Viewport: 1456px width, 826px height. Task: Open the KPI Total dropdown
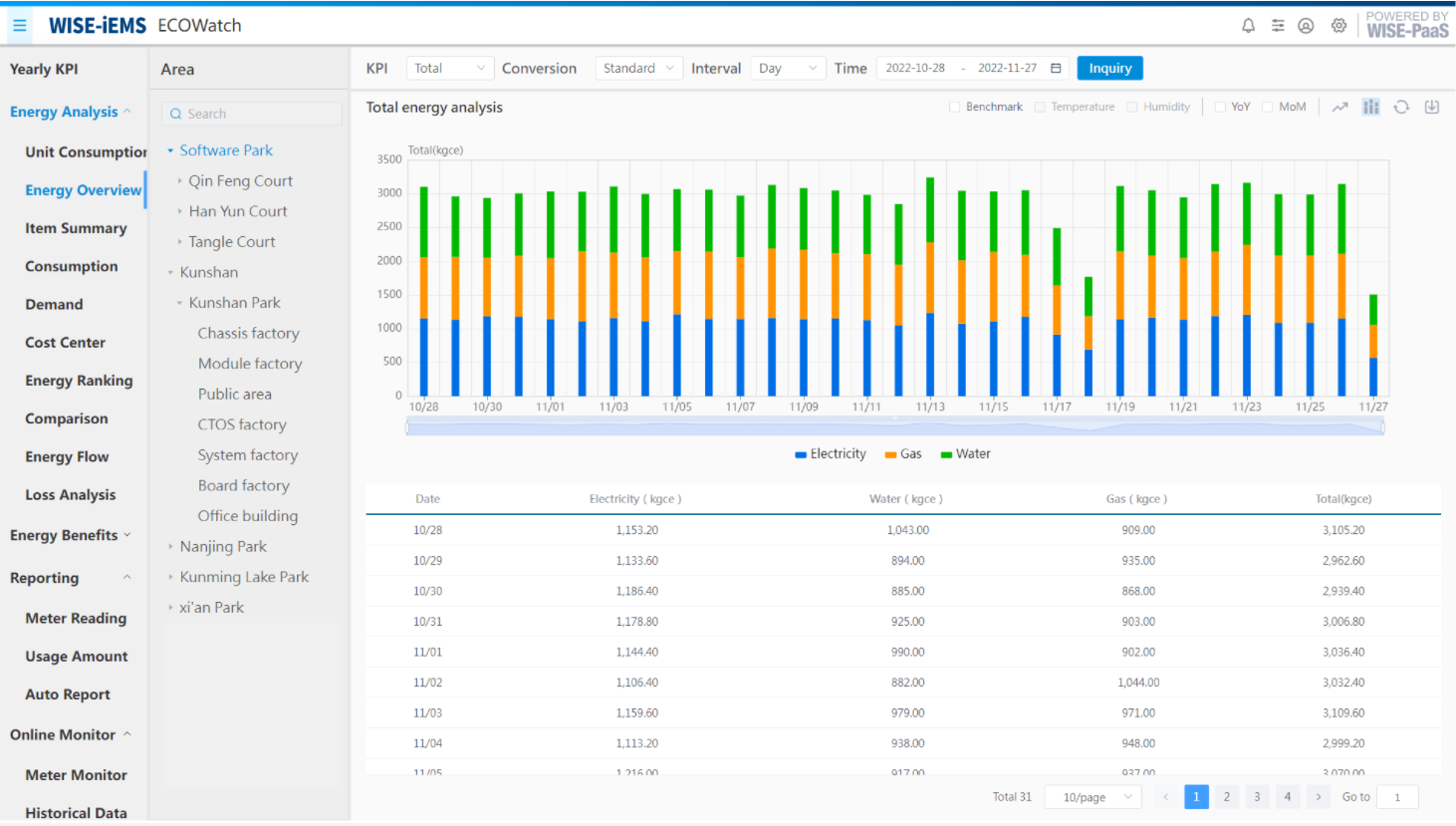tap(450, 68)
